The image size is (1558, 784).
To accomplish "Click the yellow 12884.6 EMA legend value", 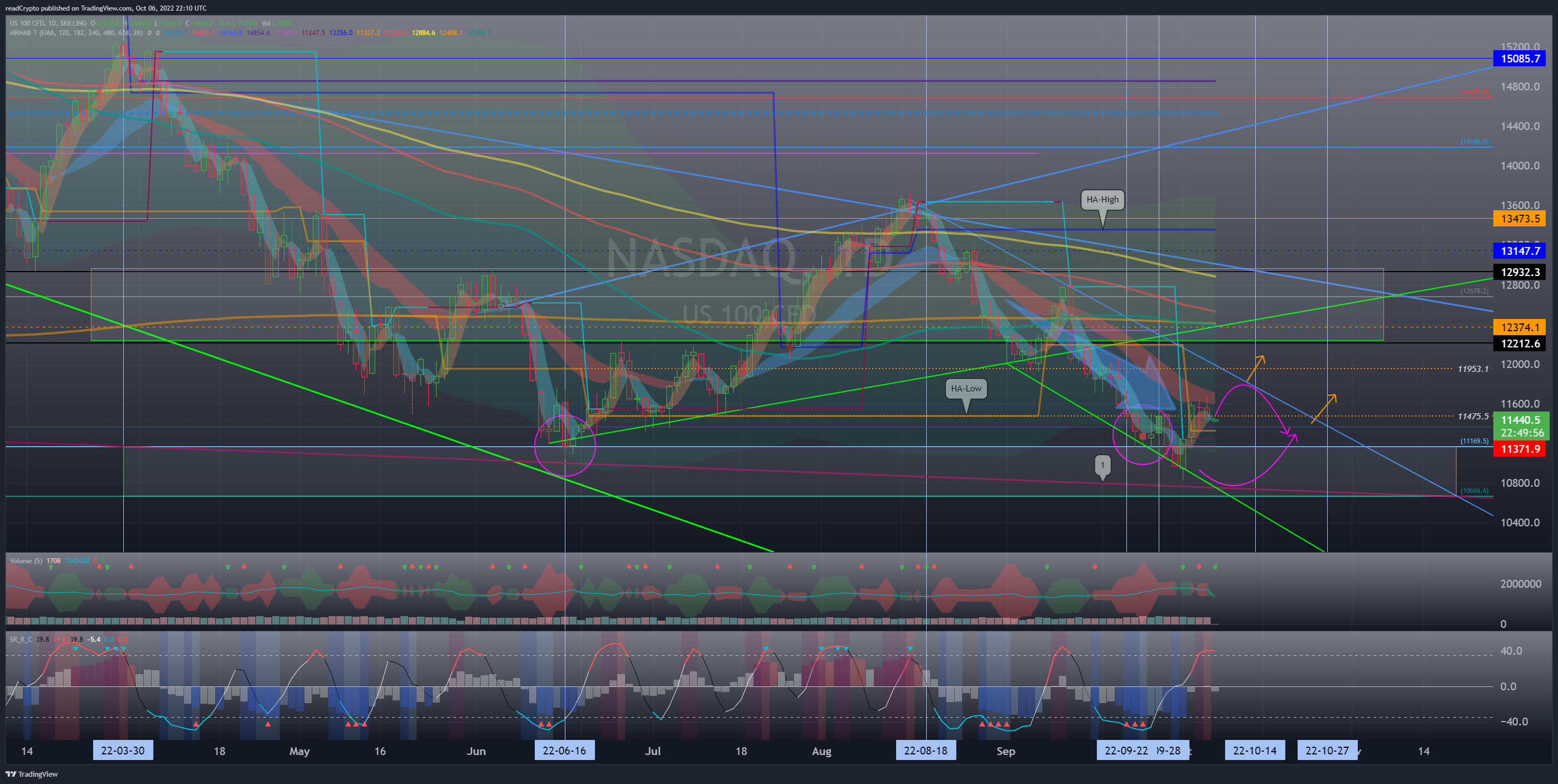I will pyautogui.click(x=423, y=33).
